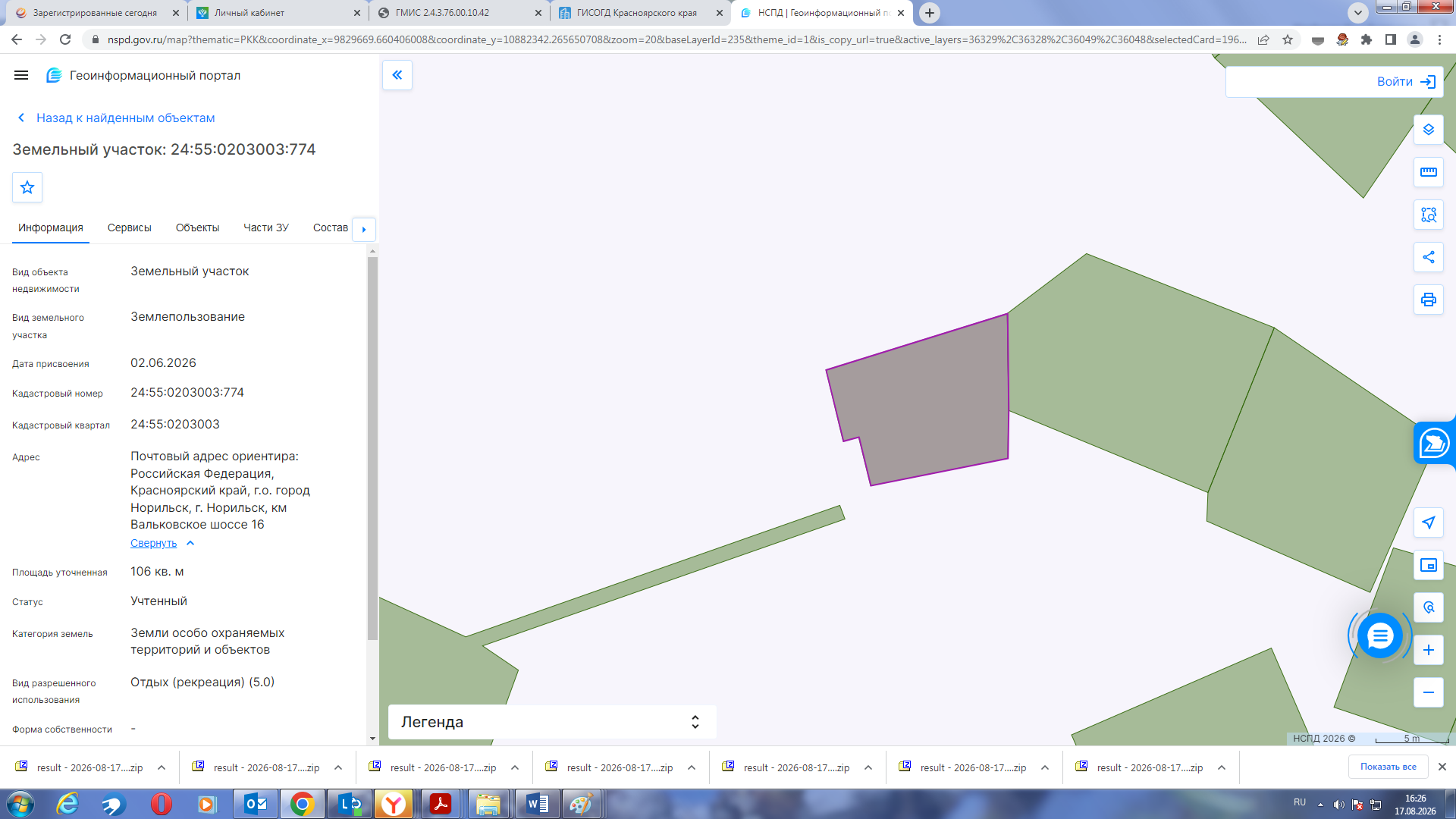The image size is (1456, 819).
Task: Open the Chrome three-dot menu
Action: (1439, 39)
